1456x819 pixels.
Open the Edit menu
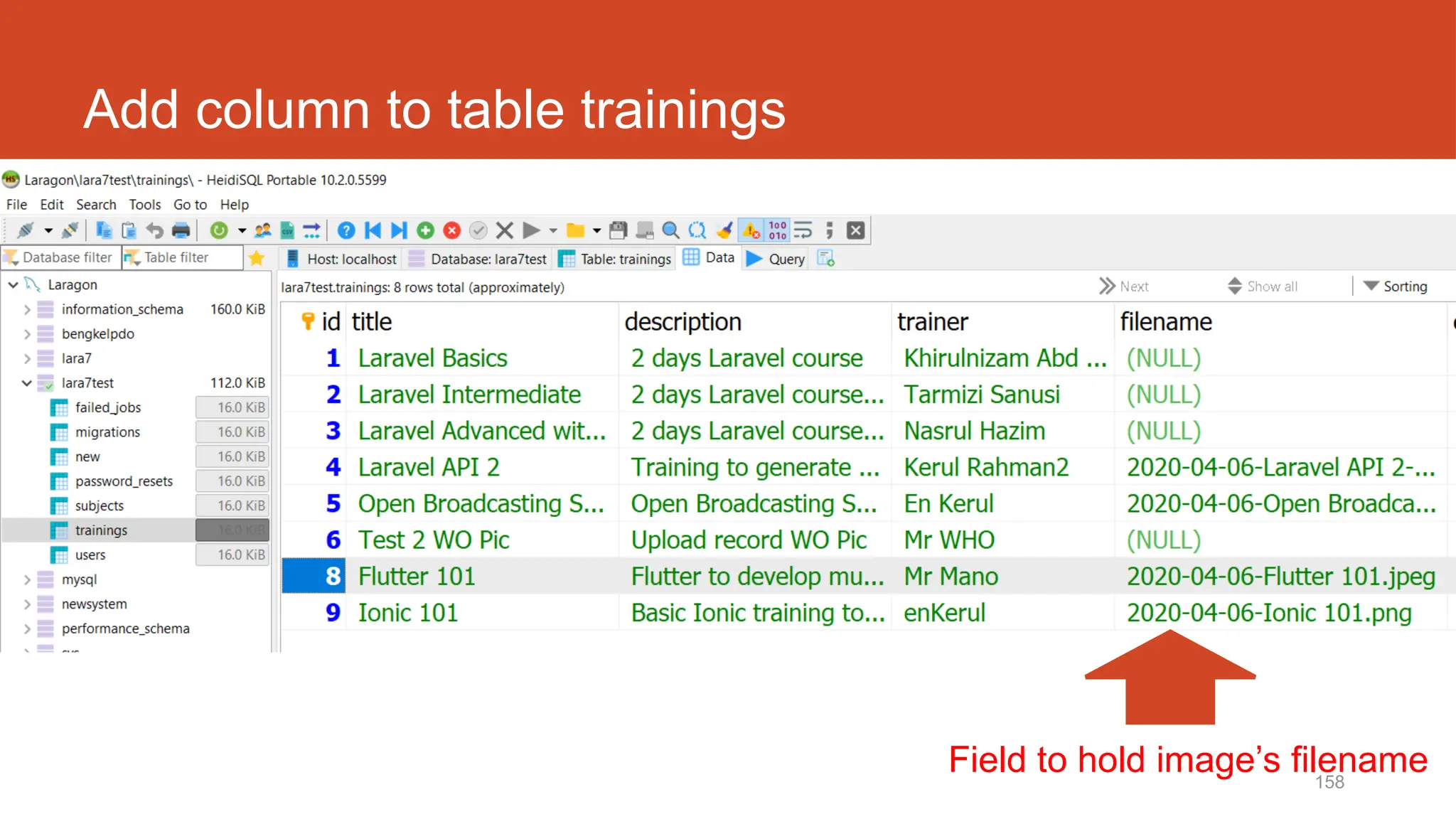click(52, 205)
